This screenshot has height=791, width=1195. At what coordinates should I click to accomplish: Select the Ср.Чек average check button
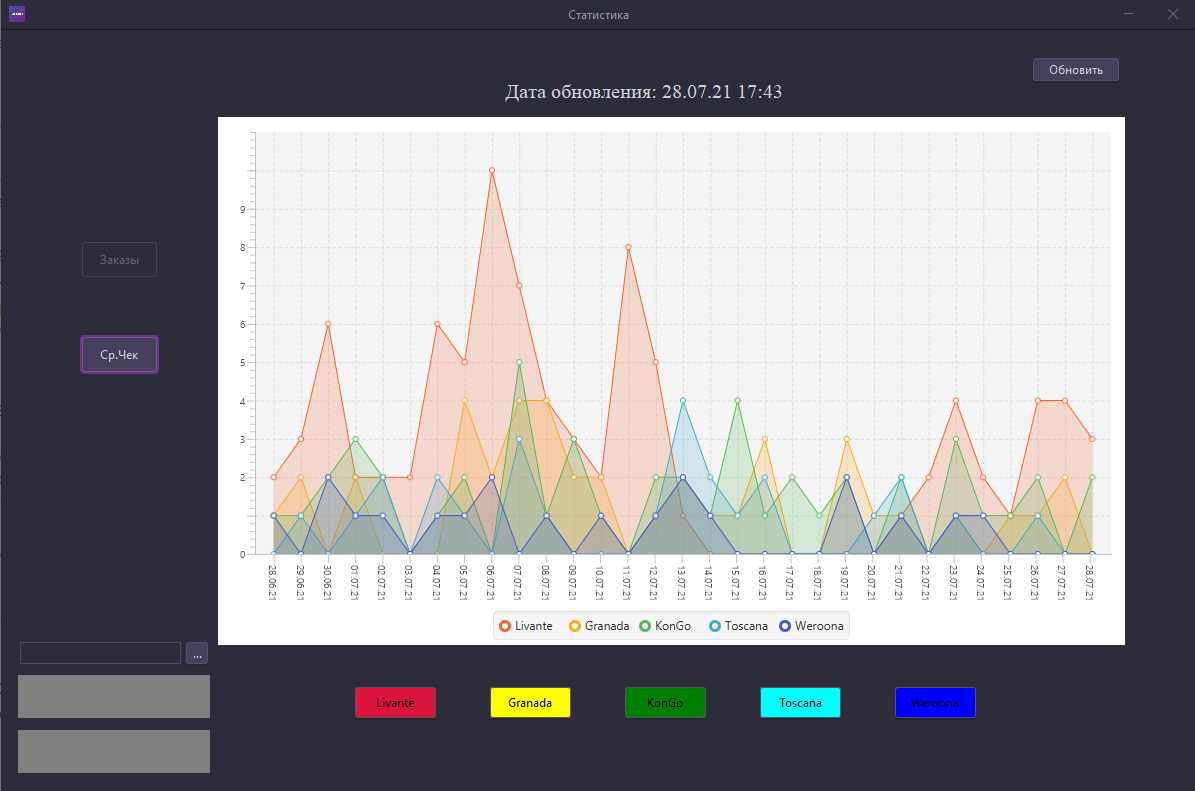click(120, 354)
